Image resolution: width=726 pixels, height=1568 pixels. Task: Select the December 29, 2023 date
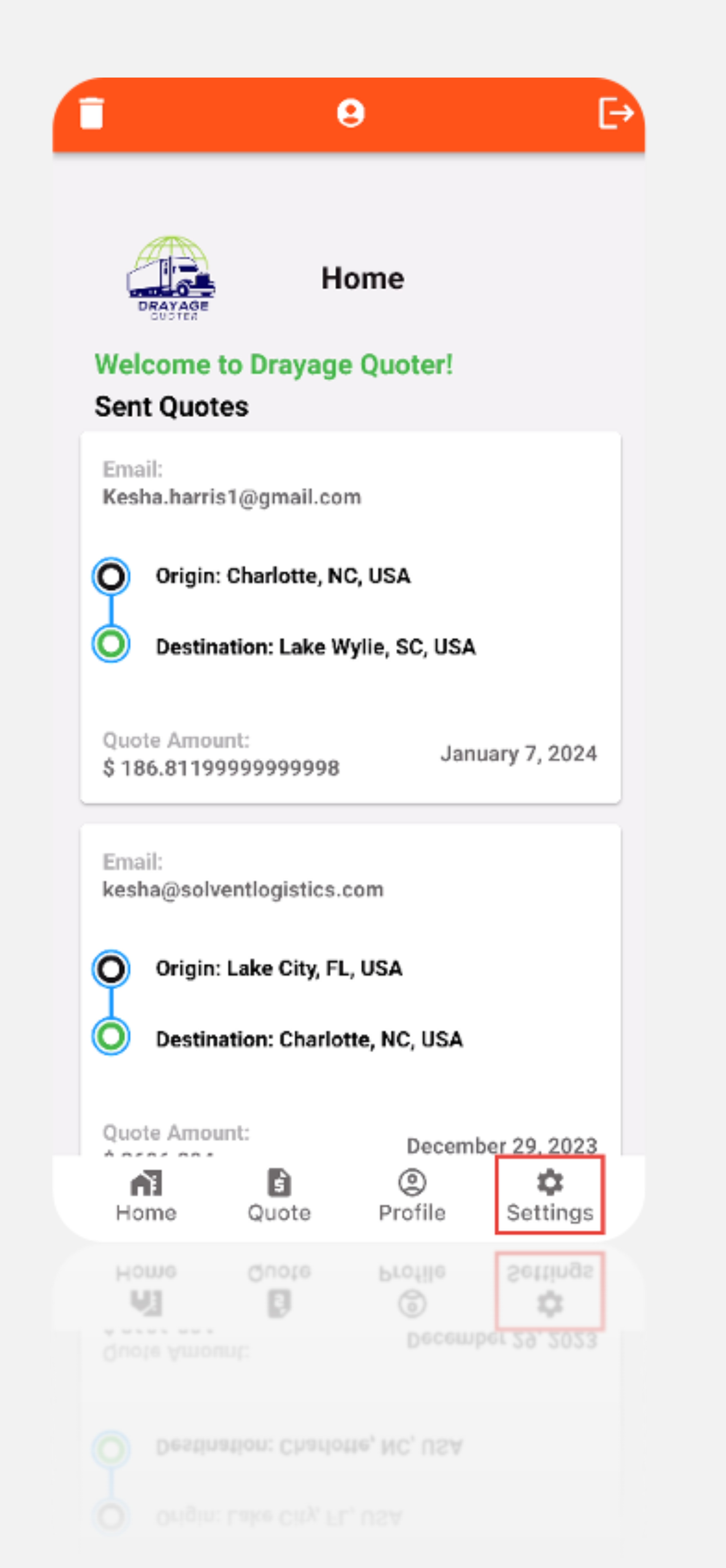point(501,1145)
